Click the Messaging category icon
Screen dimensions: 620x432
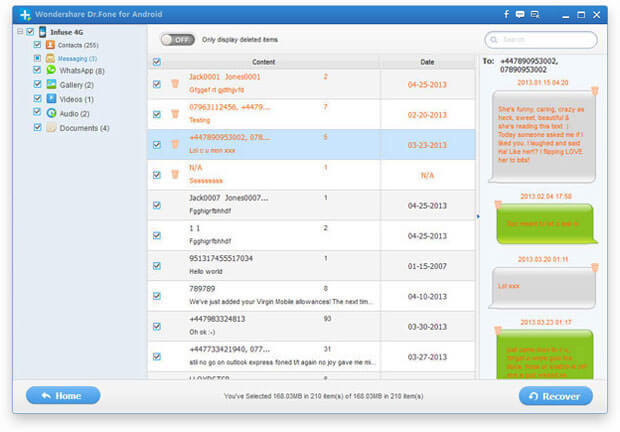50,58
